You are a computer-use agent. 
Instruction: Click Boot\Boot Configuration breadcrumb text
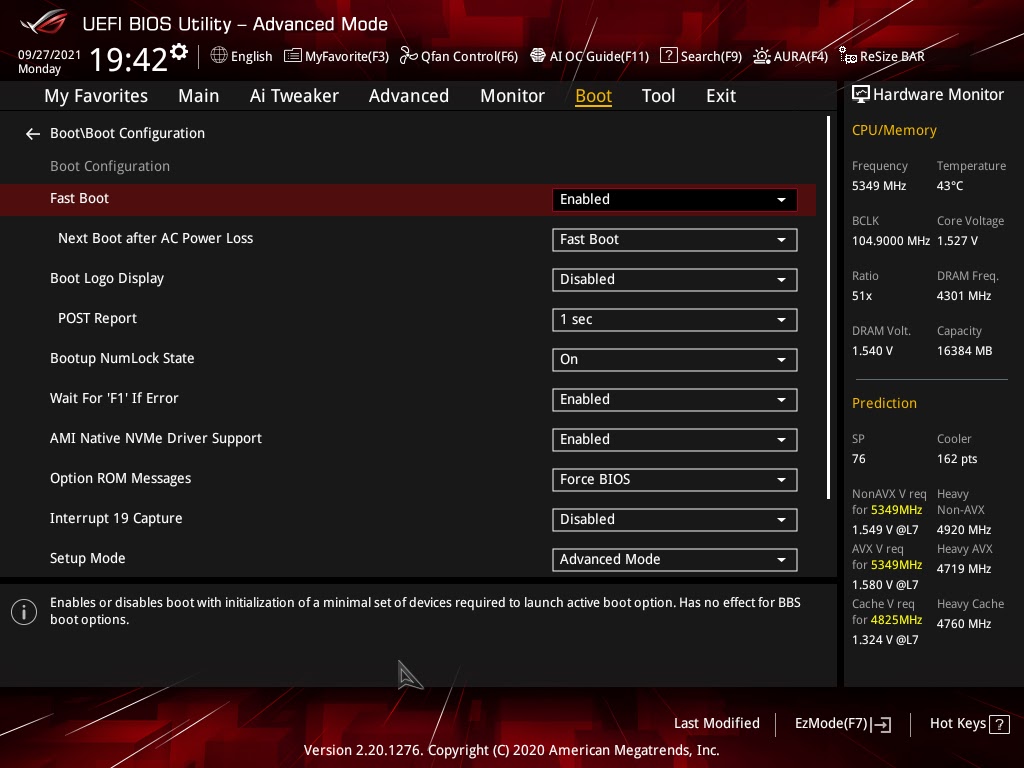[127, 133]
